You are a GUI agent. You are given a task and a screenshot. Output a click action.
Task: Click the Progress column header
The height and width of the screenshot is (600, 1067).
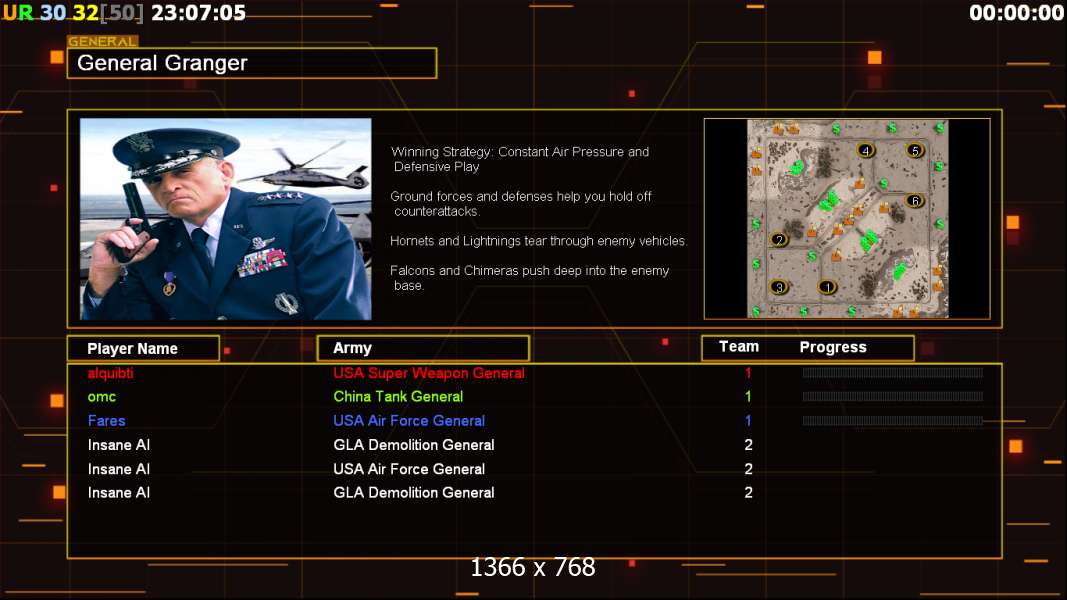pos(833,347)
